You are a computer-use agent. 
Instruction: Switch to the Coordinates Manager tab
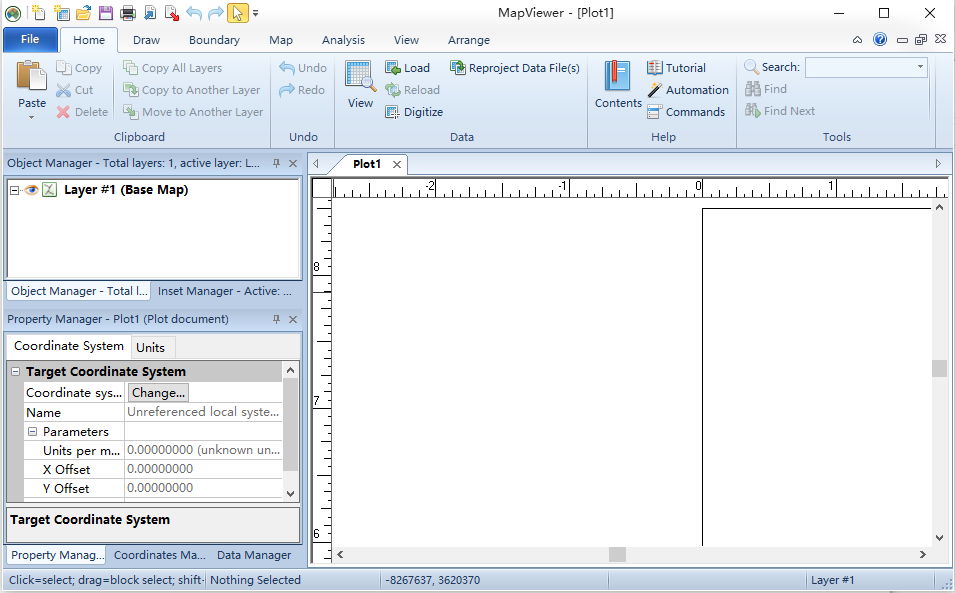pyautogui.click(x=160, y=555)
